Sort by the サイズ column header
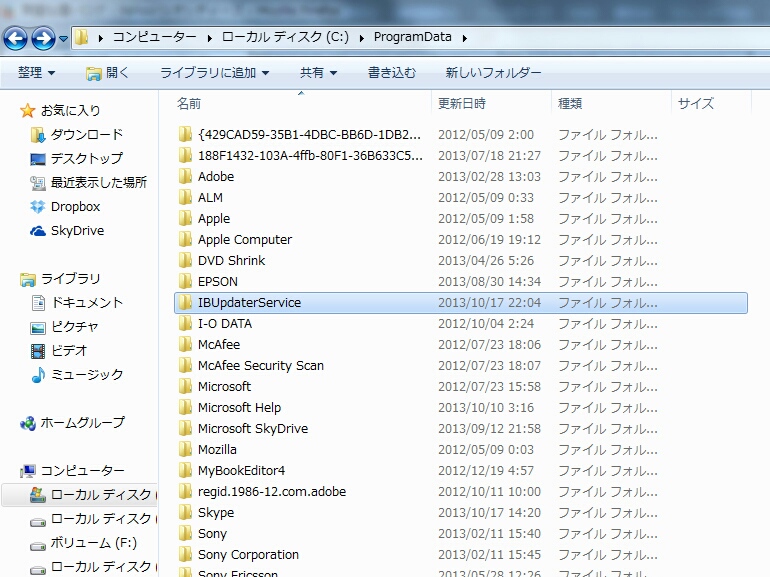The width and height of the screenshot is (770, 577). point(696,104)
